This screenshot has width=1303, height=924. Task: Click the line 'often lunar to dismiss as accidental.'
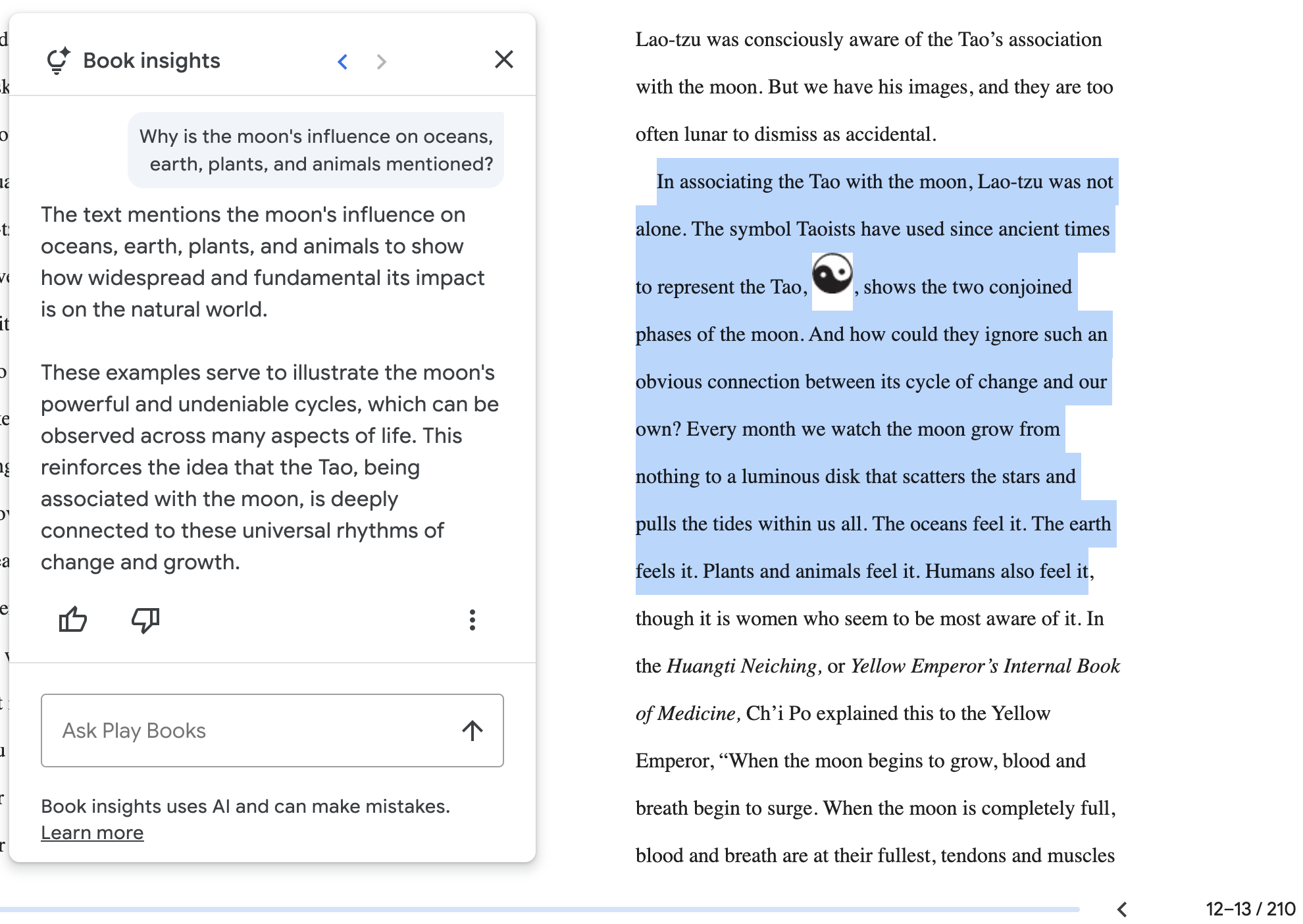click(x=786, y=134)
